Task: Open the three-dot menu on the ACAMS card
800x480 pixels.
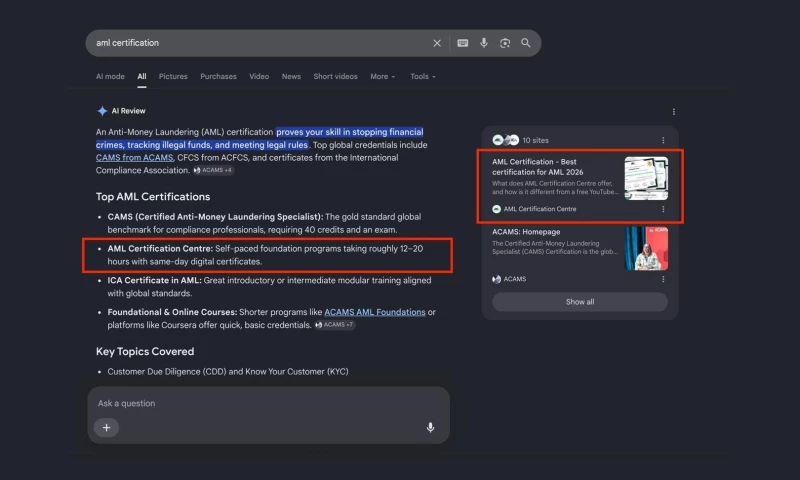Action: tap(663, 279)
